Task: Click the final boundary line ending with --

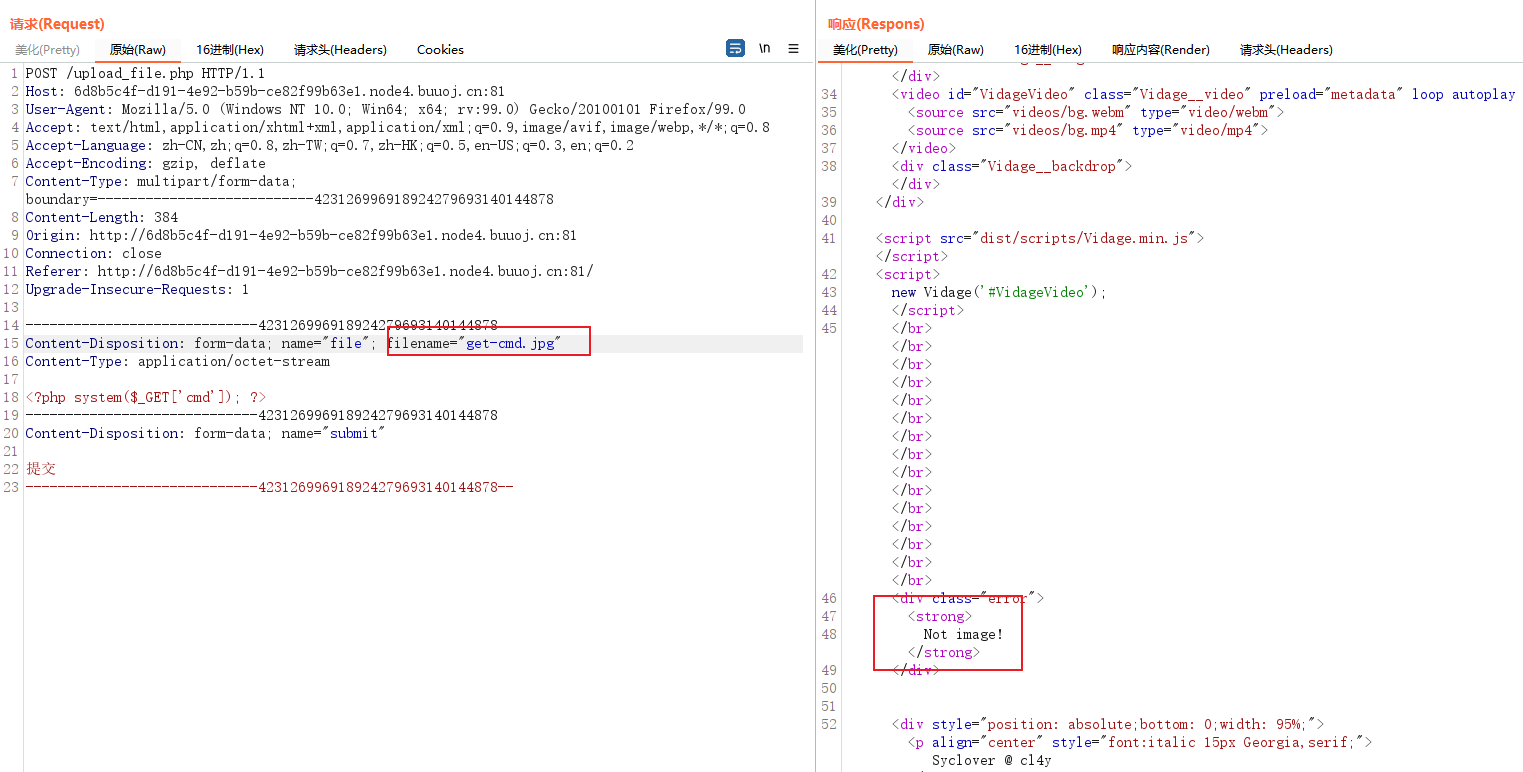Action: click(269, 487)
